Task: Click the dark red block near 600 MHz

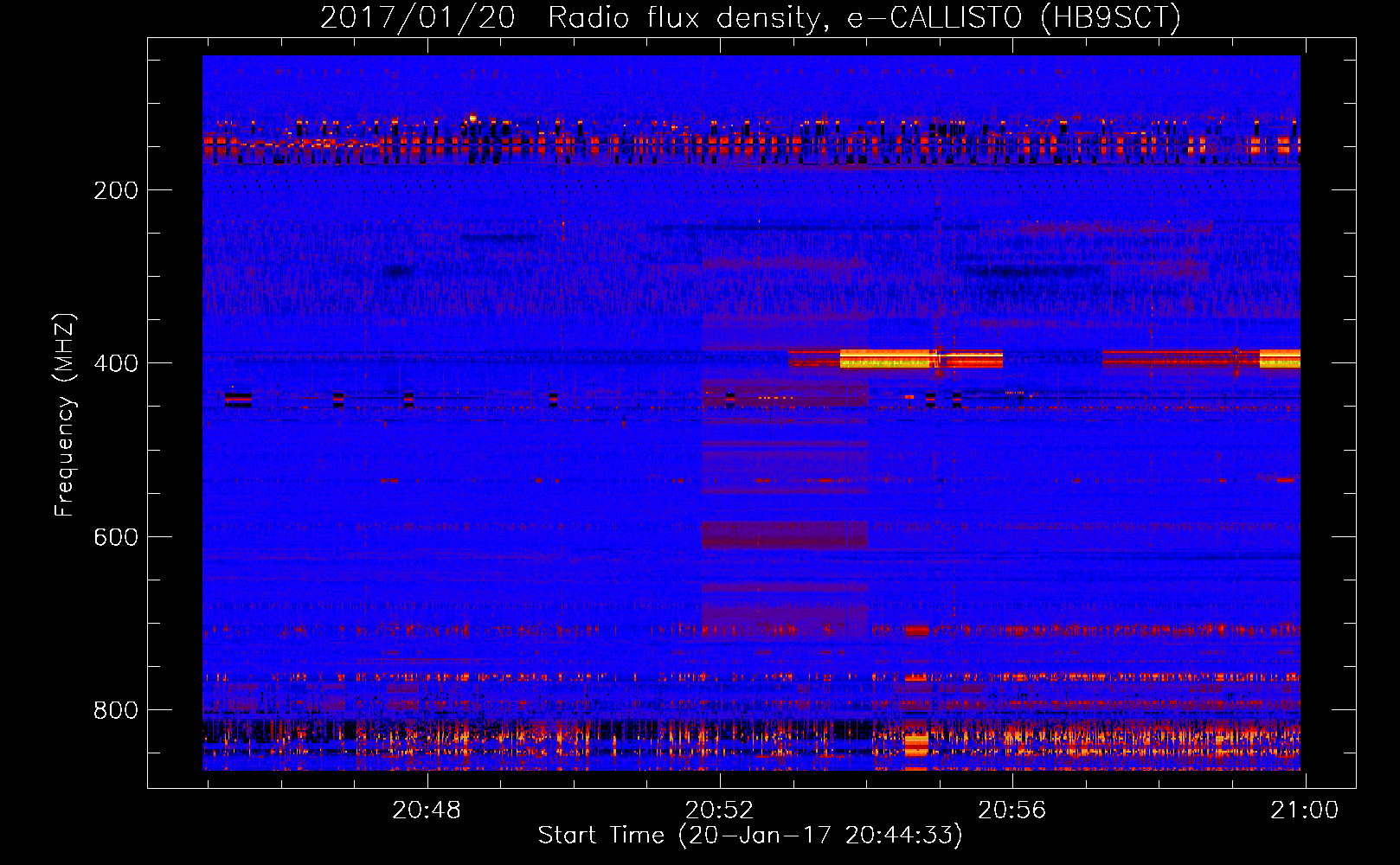Action: tap(784, 535)
